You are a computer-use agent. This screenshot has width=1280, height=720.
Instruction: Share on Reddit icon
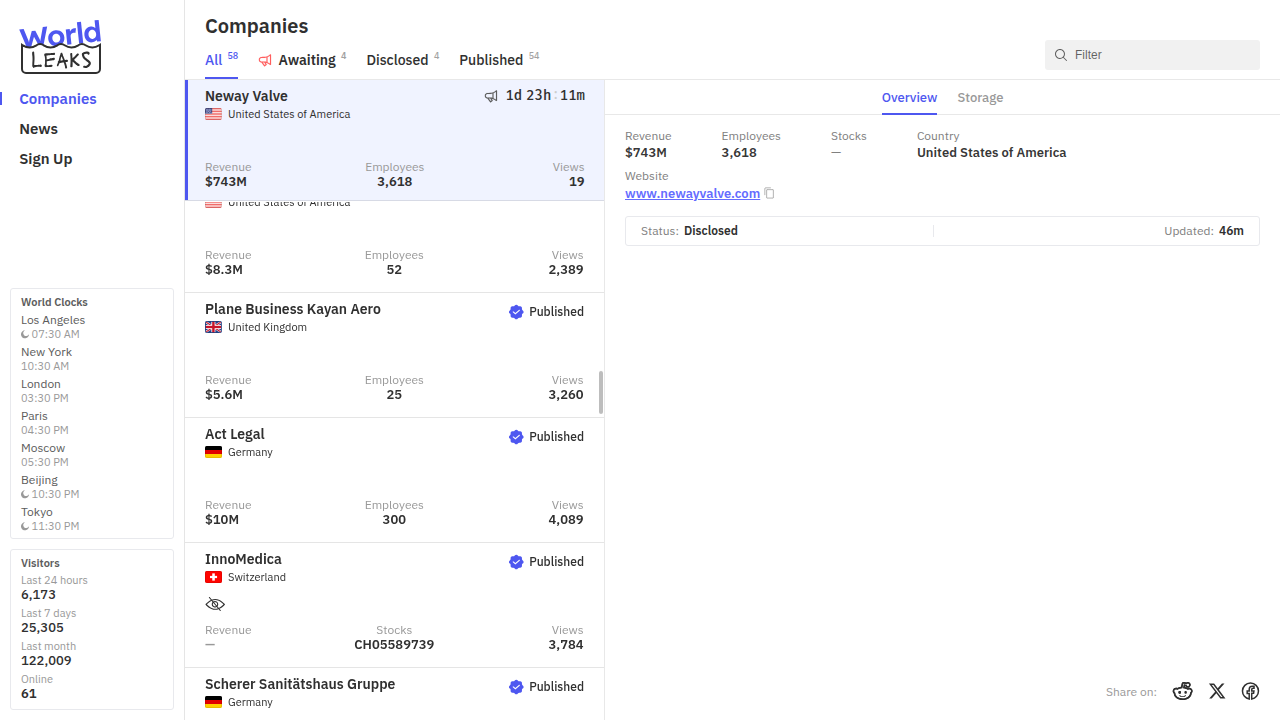[1183, 691]
